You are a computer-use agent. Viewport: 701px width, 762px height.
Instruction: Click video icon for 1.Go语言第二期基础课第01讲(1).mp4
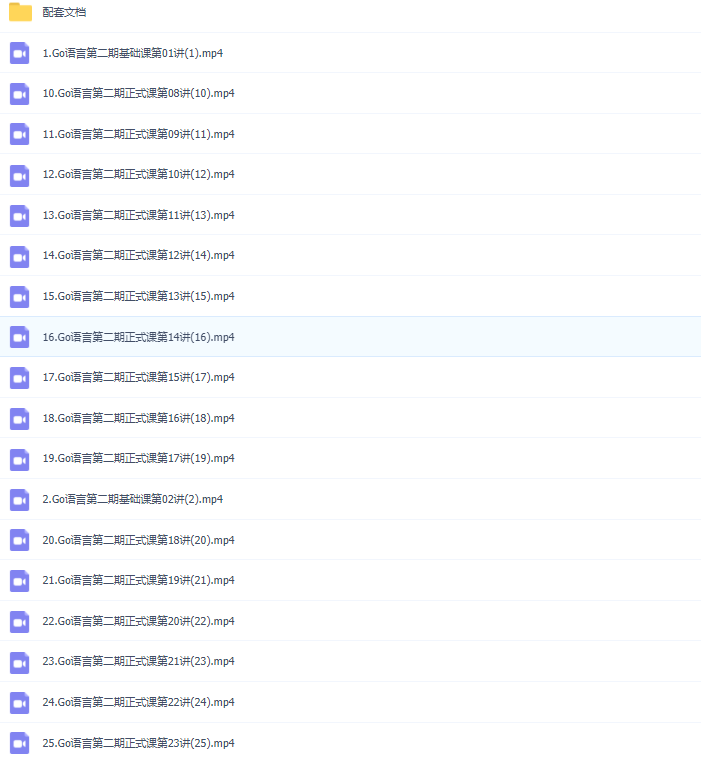tap(19, 53)
